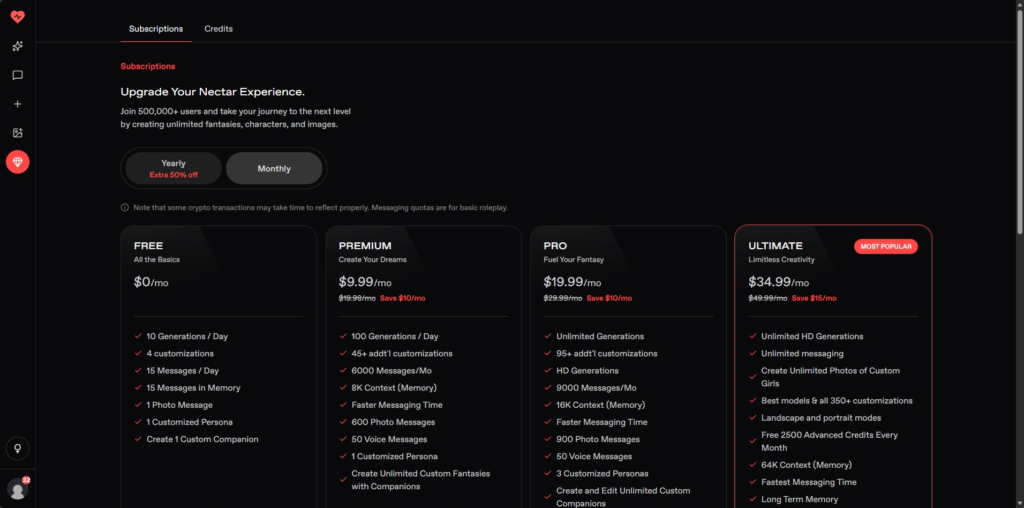The height and width of the screenshot is (508, 1024).
Task: Select the red diamond subscriptions icon
Action: pos(18,161)
